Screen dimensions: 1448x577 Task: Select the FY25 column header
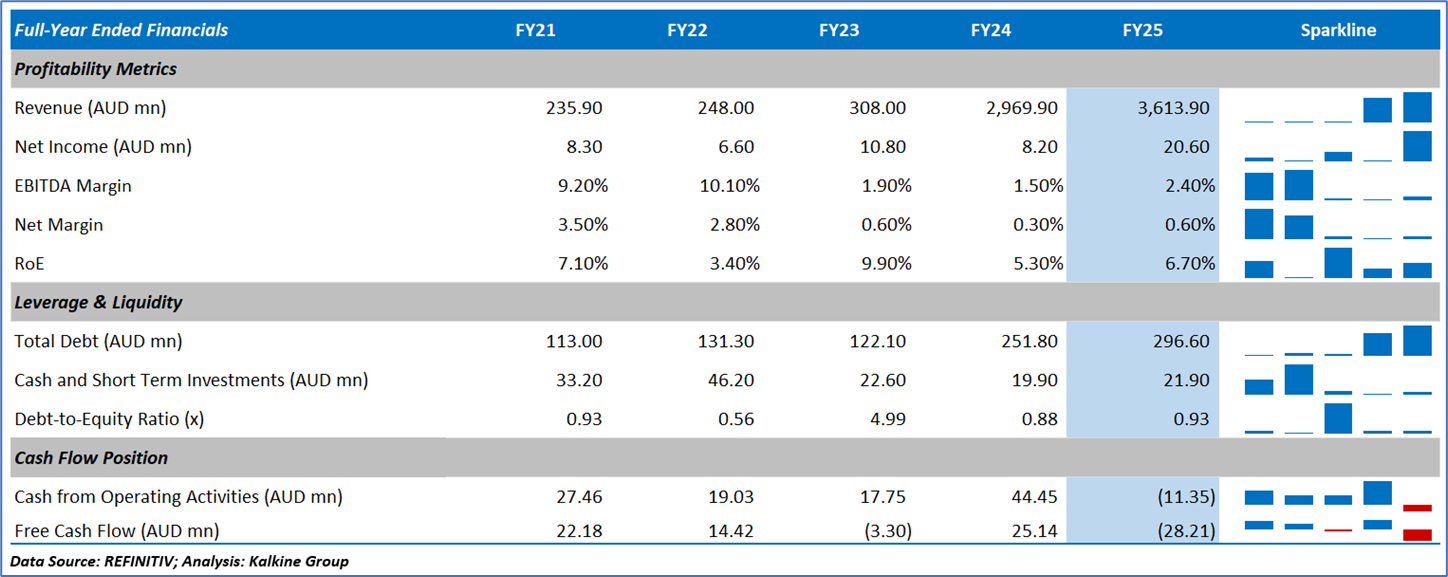tap(1142, 30)
